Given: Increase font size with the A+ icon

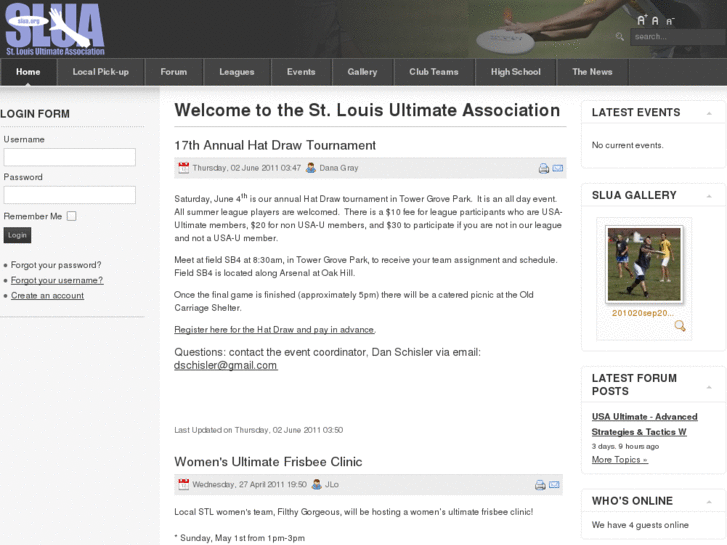Looking at the screenshot, I should click(x=642, y=20).
